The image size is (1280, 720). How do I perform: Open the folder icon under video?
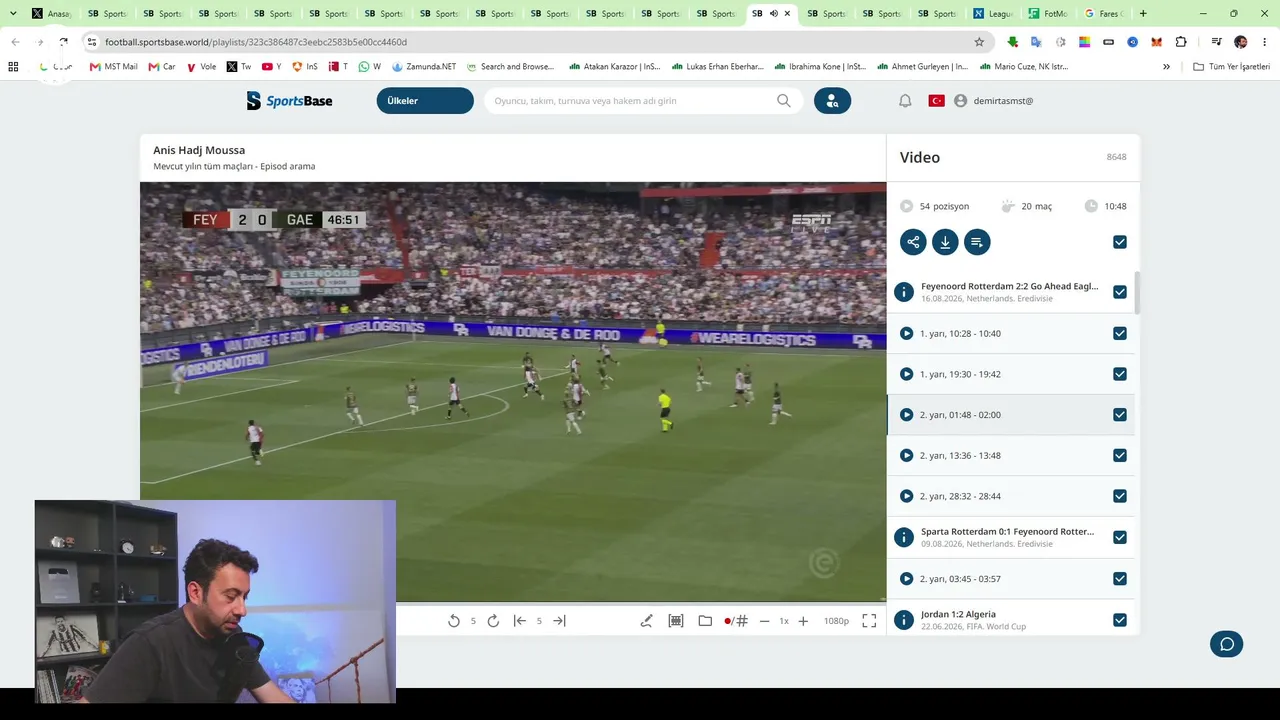point(705,621)
